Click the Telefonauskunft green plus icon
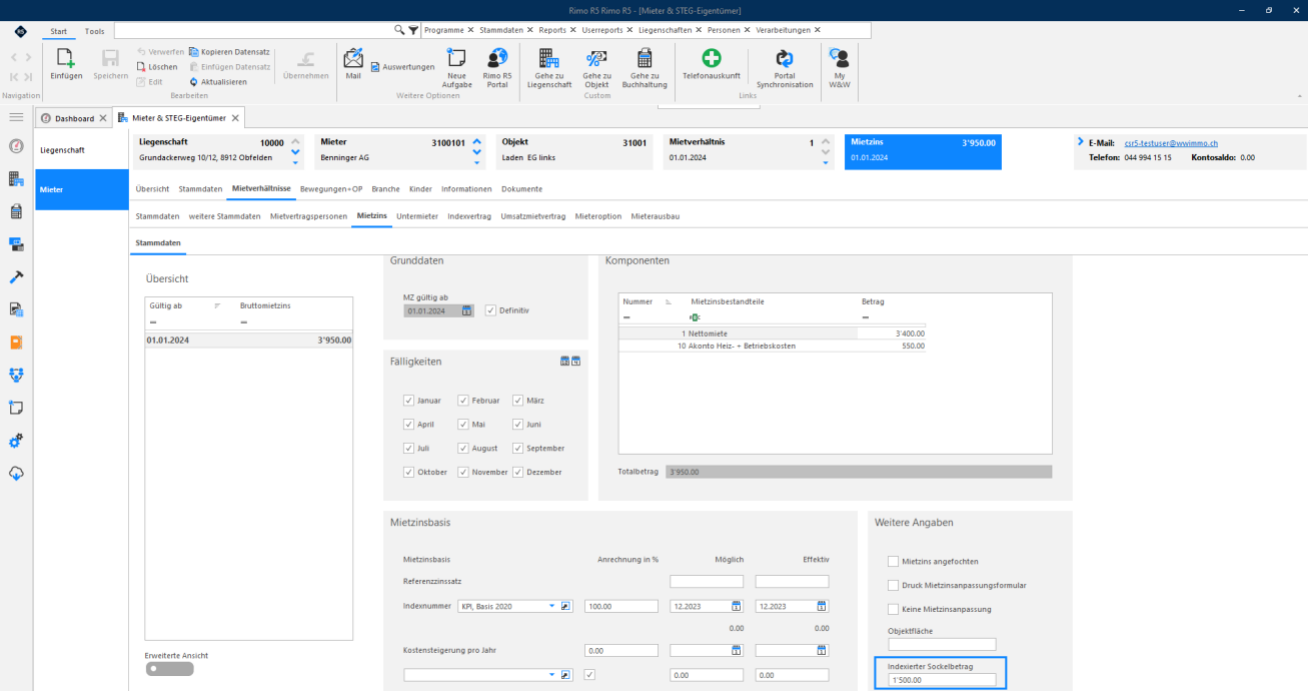The height and width of the screenshot is (691, 1308). coord(711,58)
